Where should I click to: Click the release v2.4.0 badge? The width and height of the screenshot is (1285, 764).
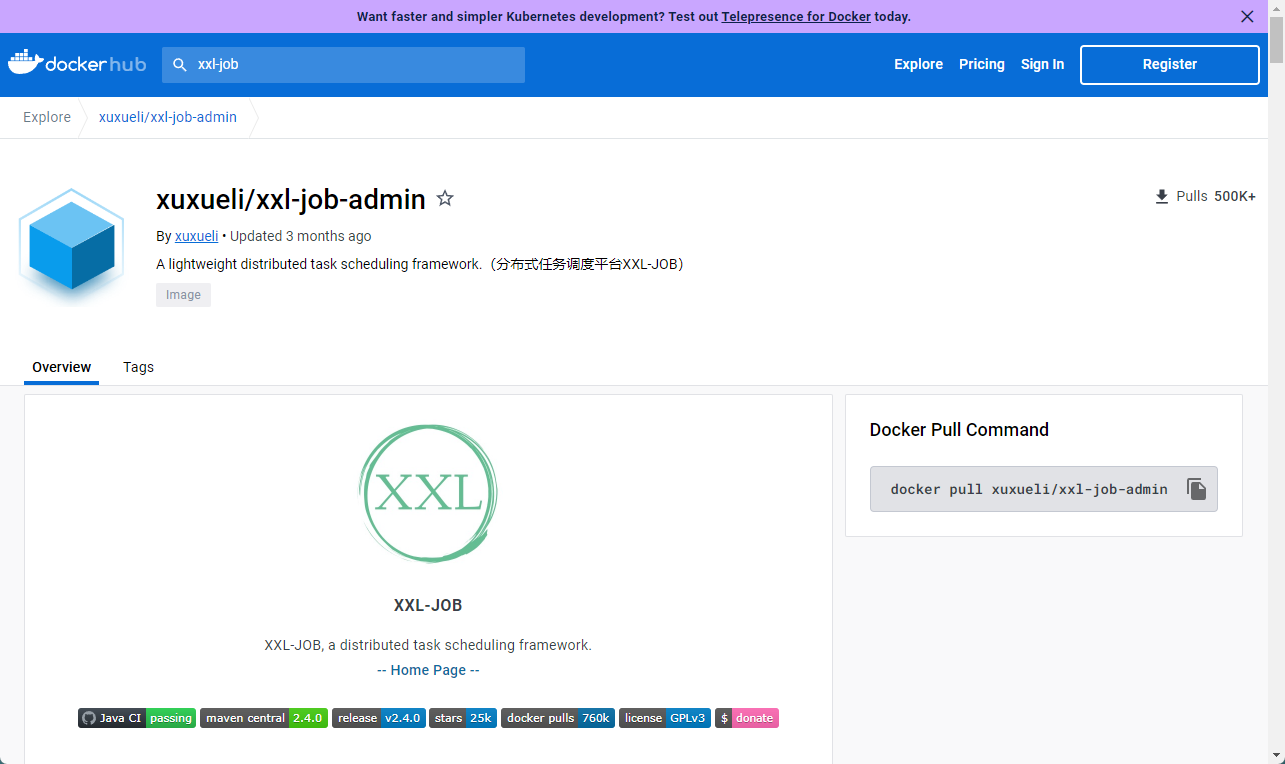378,718
